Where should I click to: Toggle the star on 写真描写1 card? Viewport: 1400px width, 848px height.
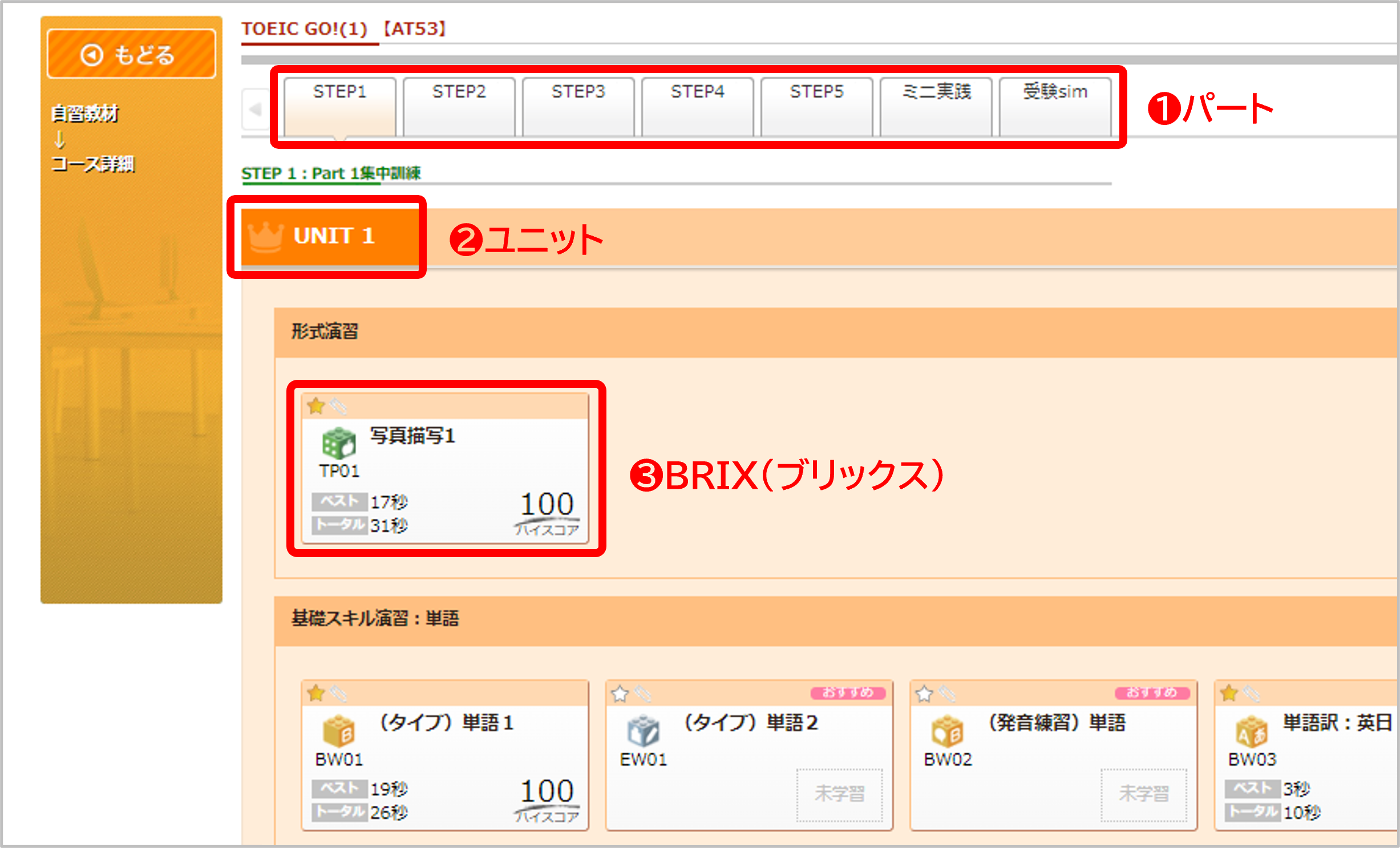click(316, 406)
